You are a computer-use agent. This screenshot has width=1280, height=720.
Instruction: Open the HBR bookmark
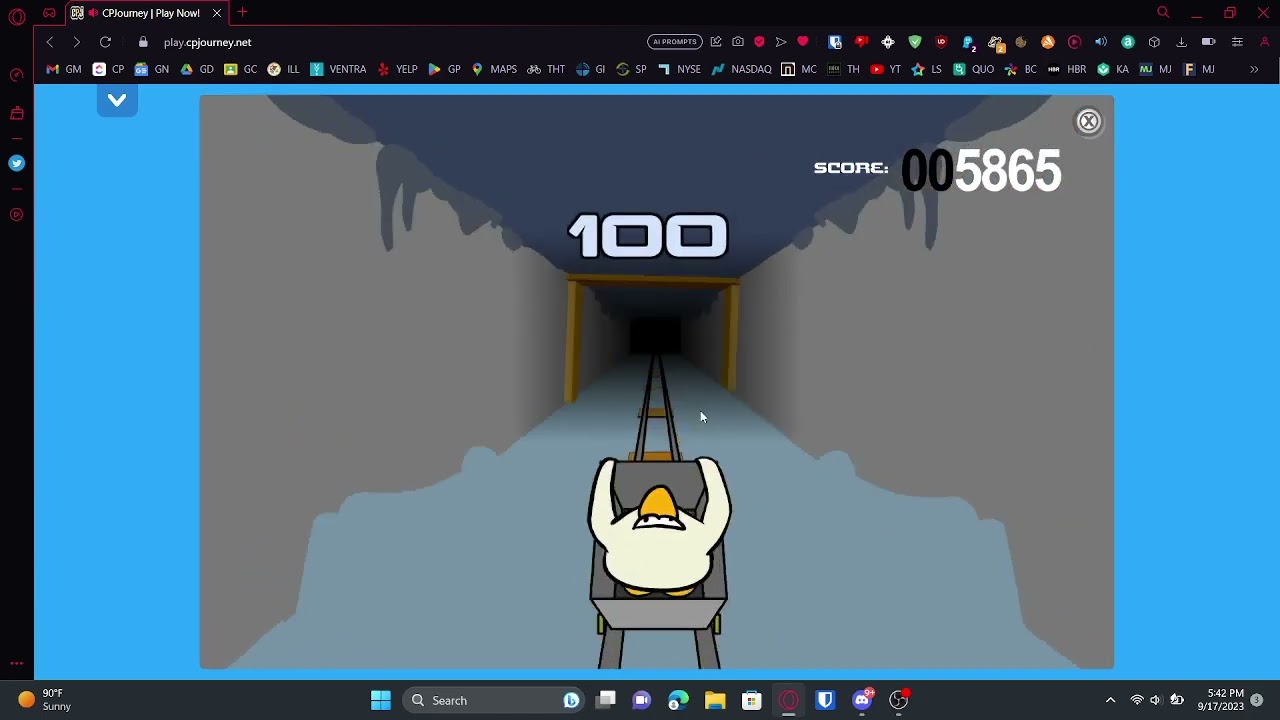[1066, 69]
